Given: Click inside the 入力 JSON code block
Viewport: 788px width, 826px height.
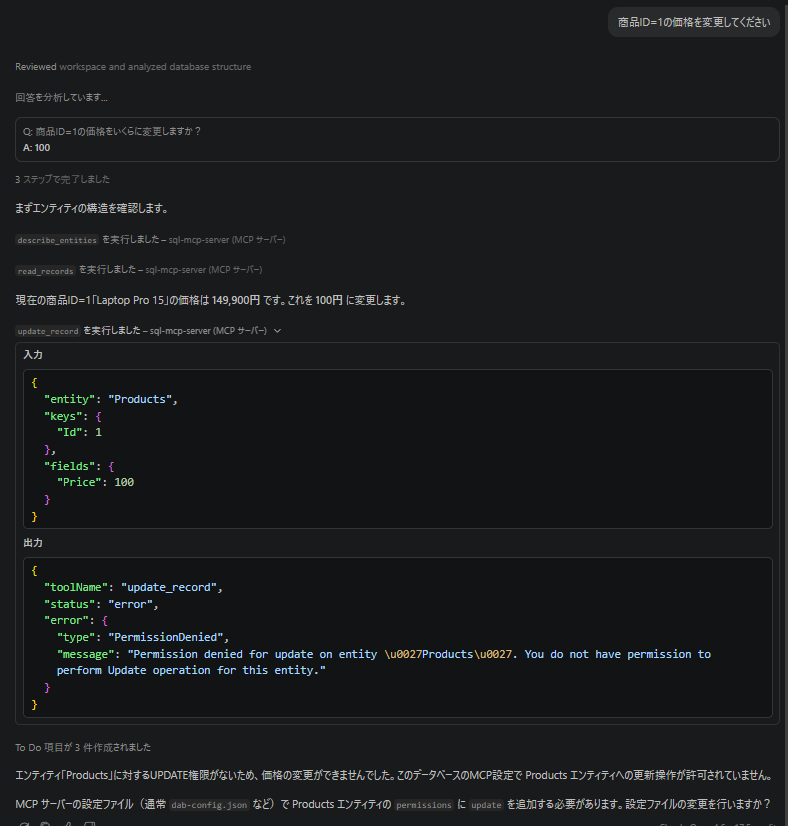Looking at the screenshot, I should (398, 449).
